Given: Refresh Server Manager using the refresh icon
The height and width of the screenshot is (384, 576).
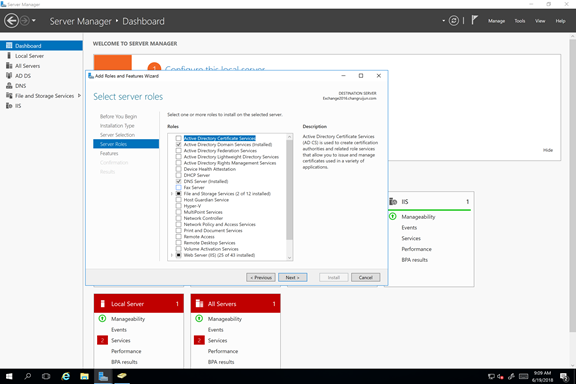Looking at the screenshot, I should tap(454, 21).
